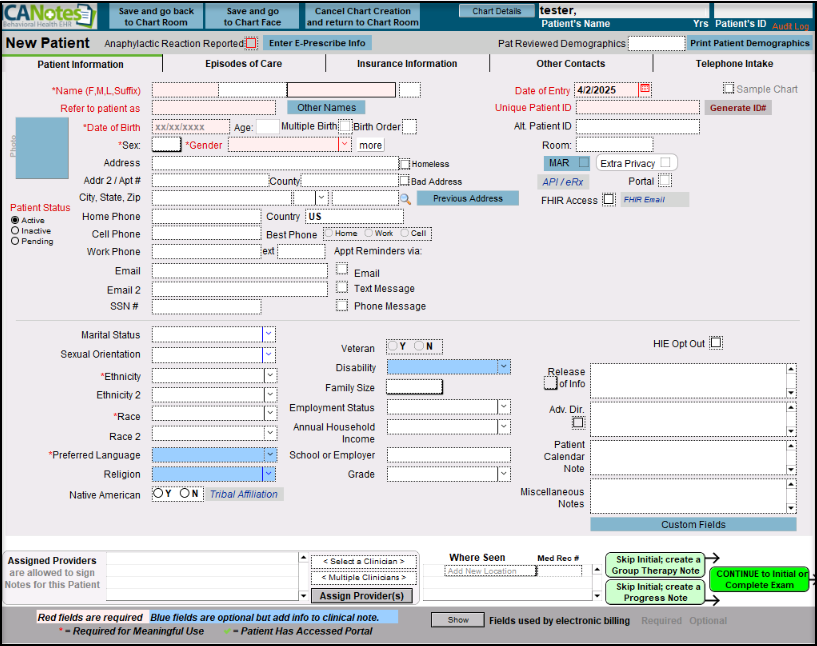Click the Generate ID# button
Screen dimensions: 817x646
pyautogui.click(x=738, y=108)
